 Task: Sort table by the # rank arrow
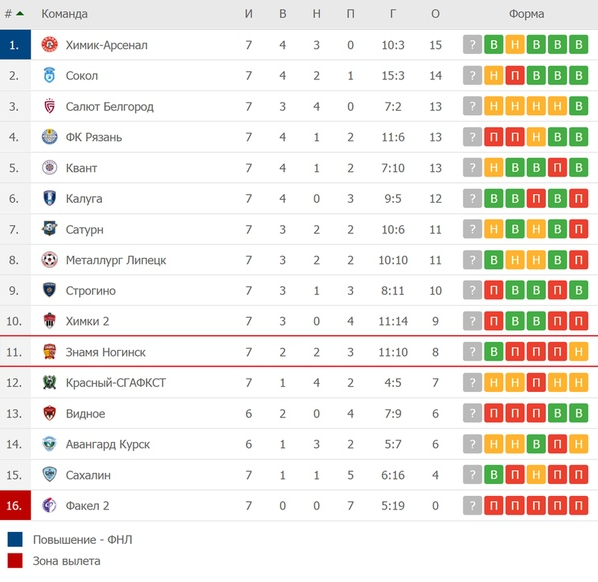coord(20,14)
